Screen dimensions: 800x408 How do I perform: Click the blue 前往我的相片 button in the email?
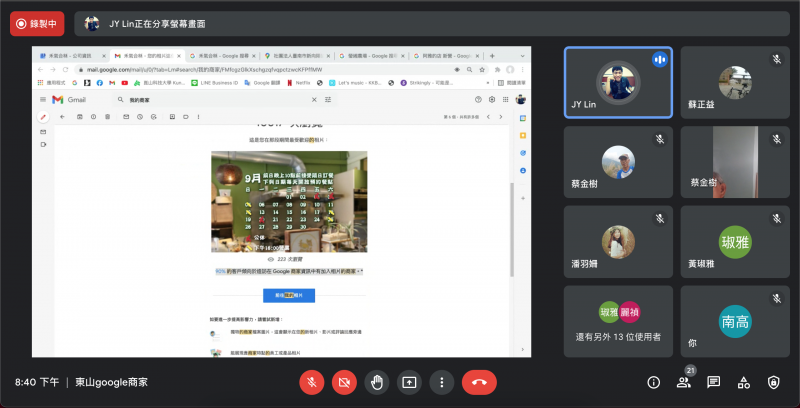tap(289, 295)
